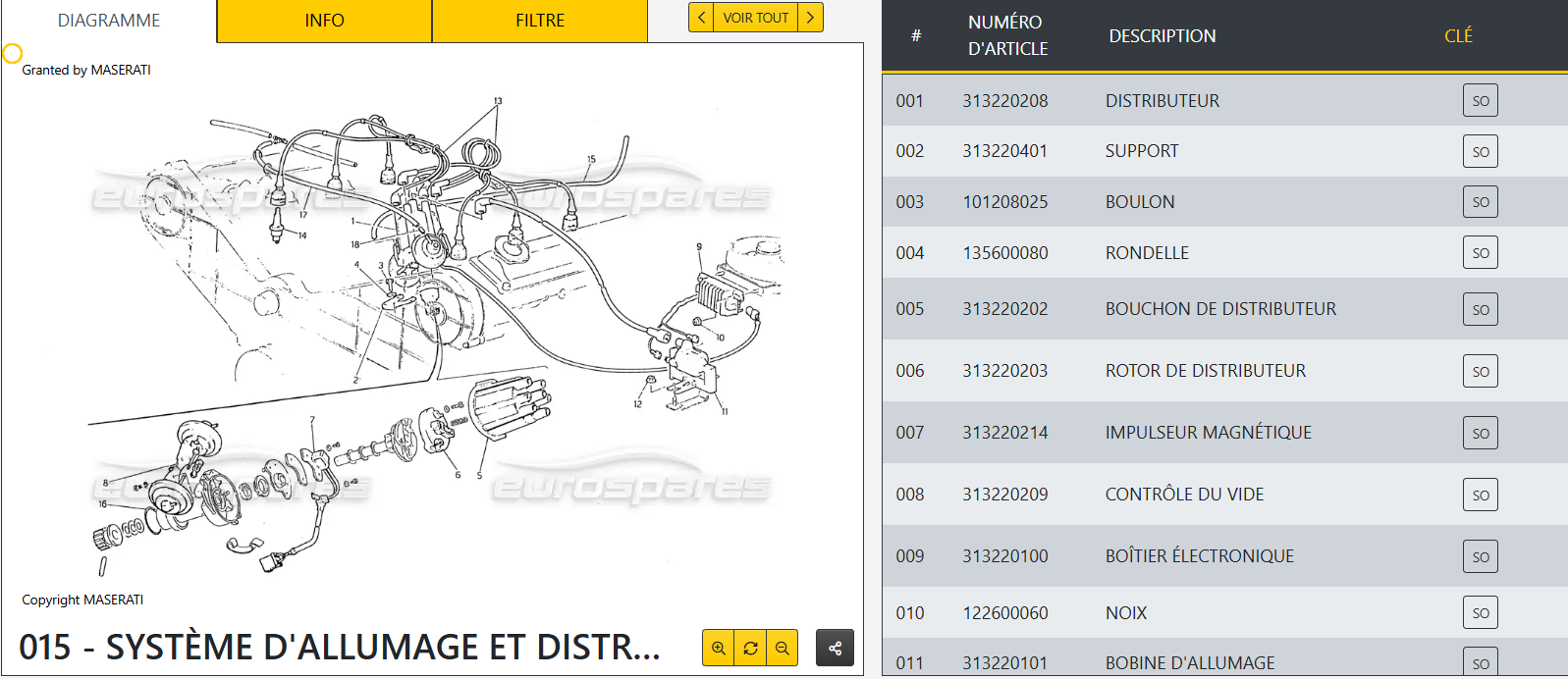The width and height of the screenshot is (1568, 679).
Task: Select part number 122600060 NOIX
Action: (x=1004, y=613)
